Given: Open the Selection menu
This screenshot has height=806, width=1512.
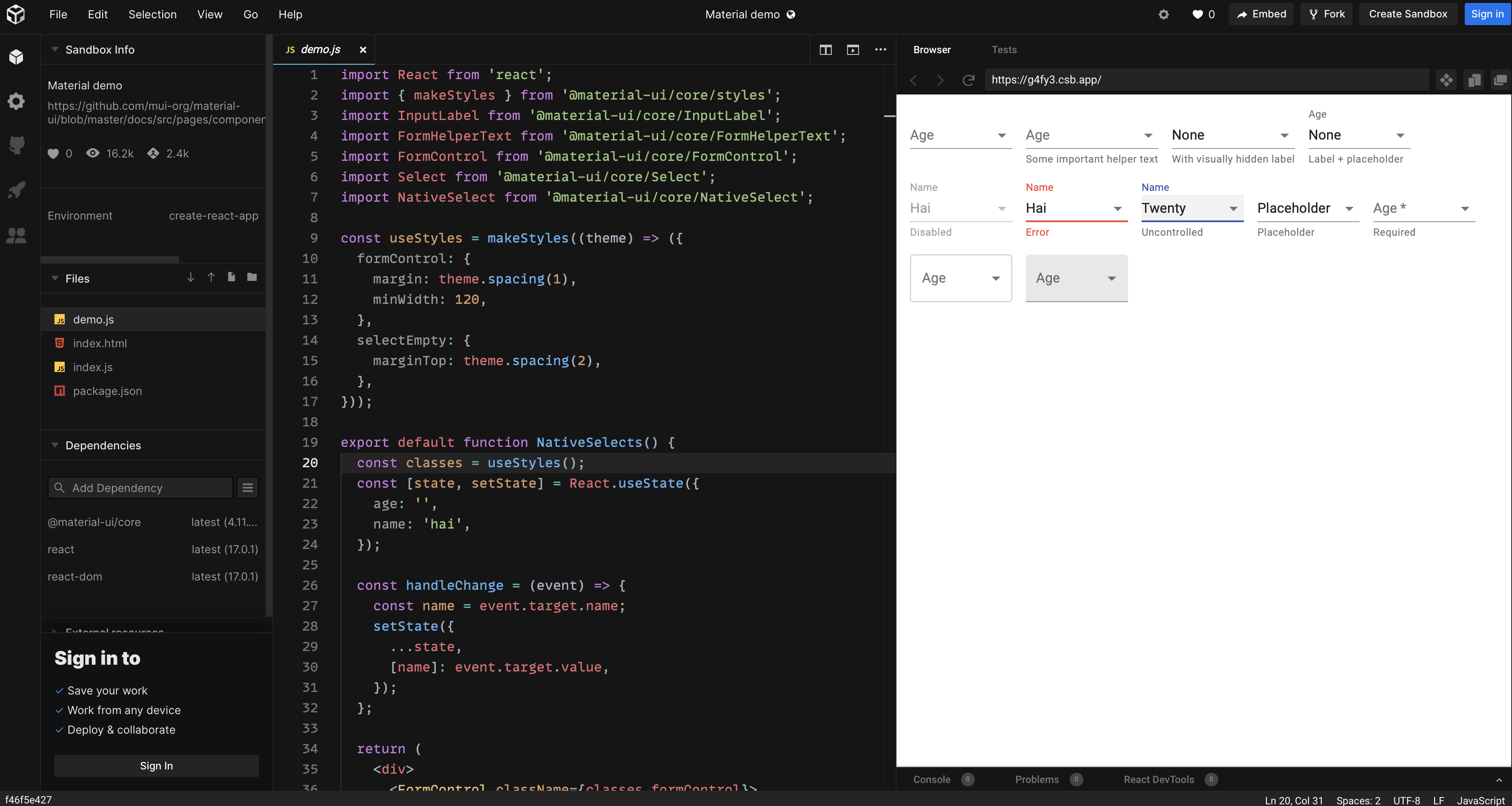Looking at the screenshot, I should pos(152,14).
